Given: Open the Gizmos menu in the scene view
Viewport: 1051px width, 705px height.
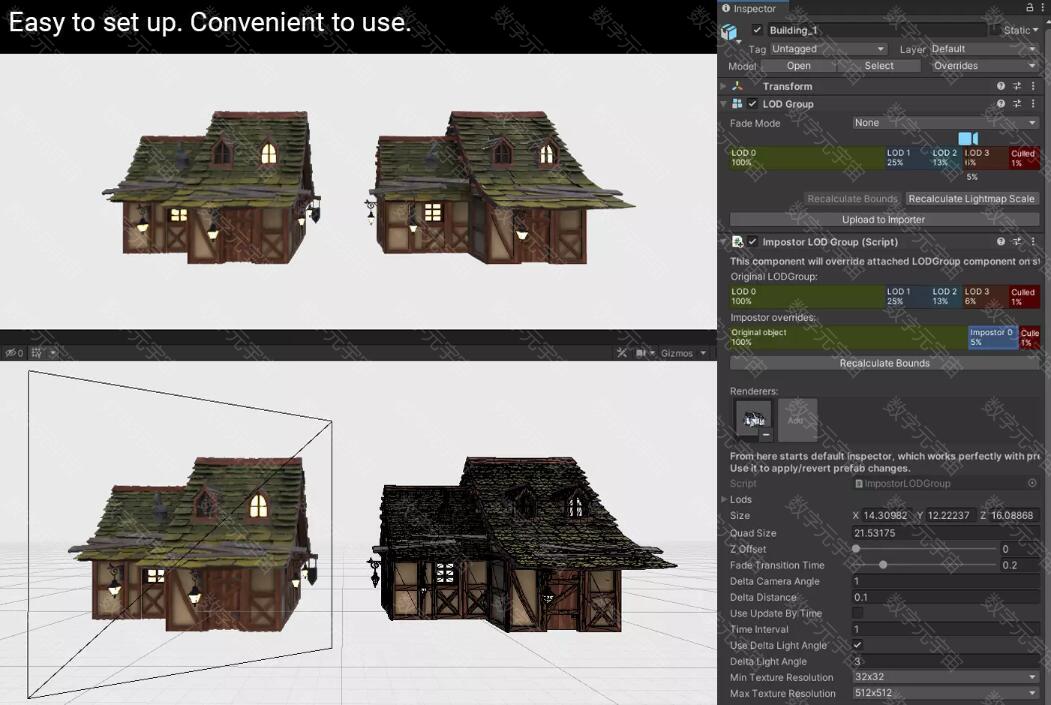Looking at the screenshot, I should click(x=683, y=353).
